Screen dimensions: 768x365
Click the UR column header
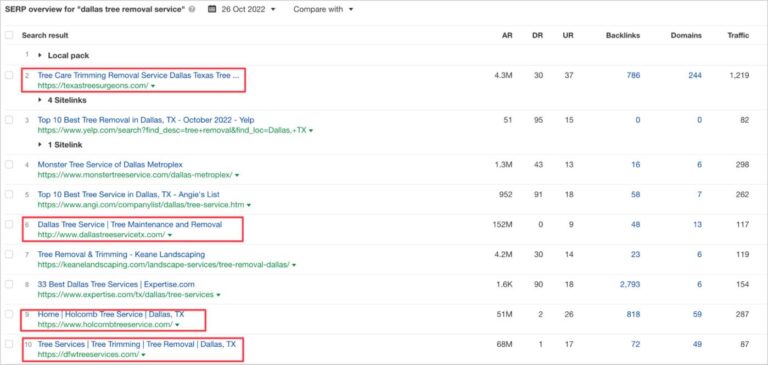click(x=568, y=35)
